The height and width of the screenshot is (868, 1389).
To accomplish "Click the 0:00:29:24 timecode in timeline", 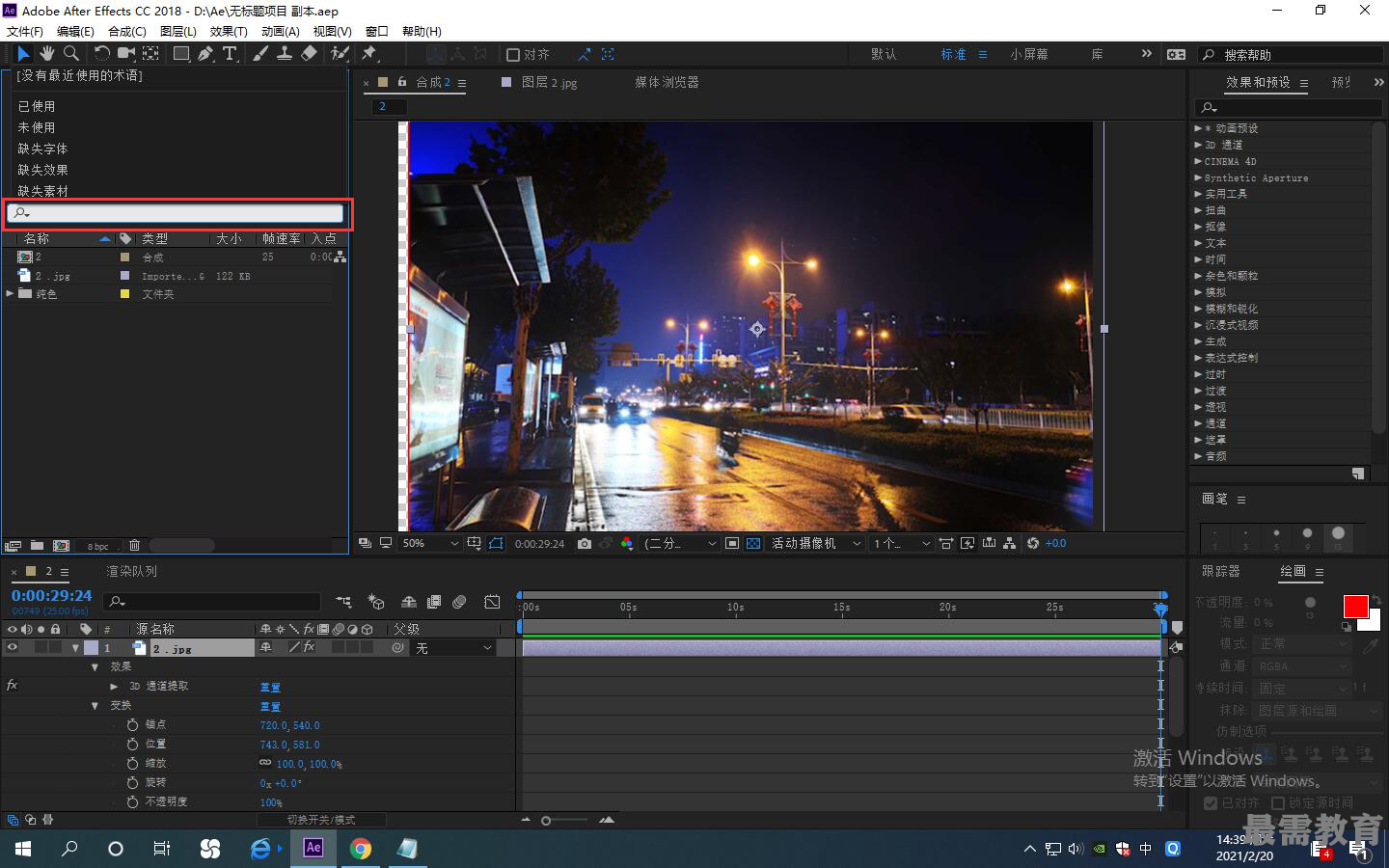I will (52, 596).
